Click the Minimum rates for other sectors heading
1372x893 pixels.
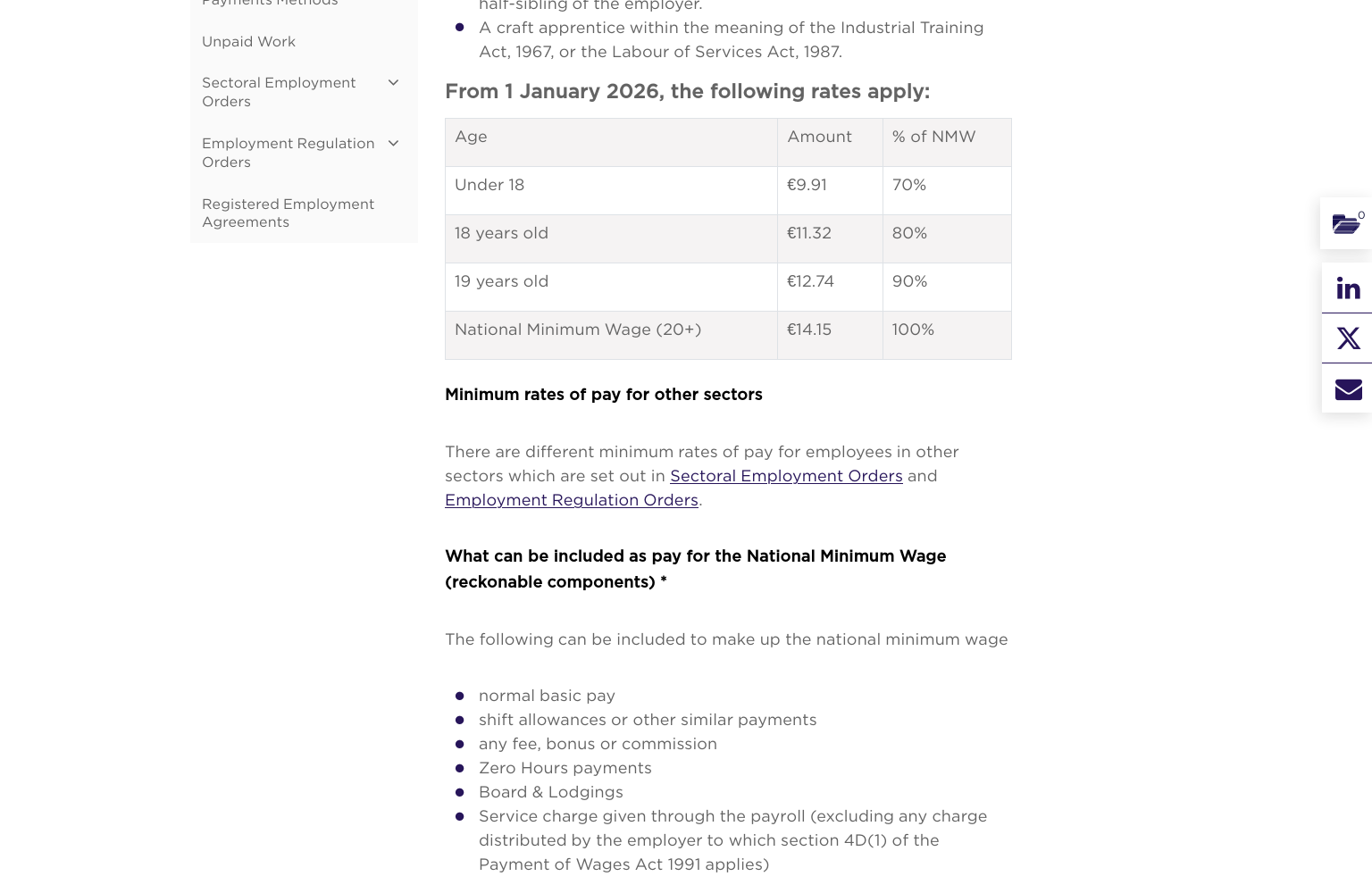(604, 395)
